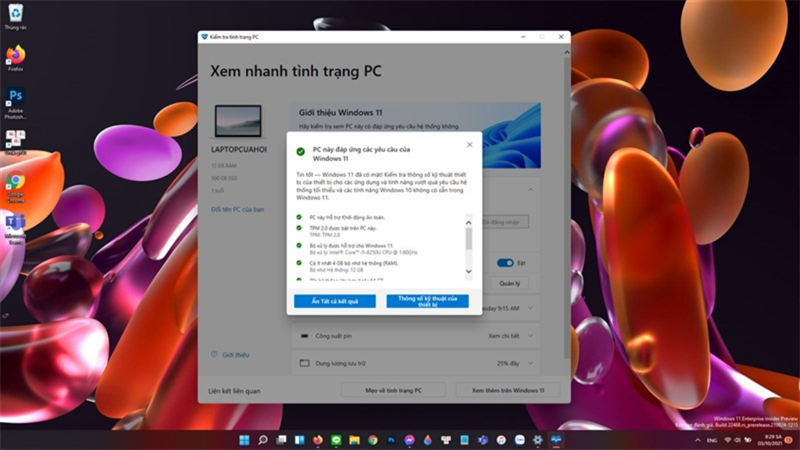Screen dimensions: 800x450
Task: Show hidden system tray icons
Action: pos(697,440)
